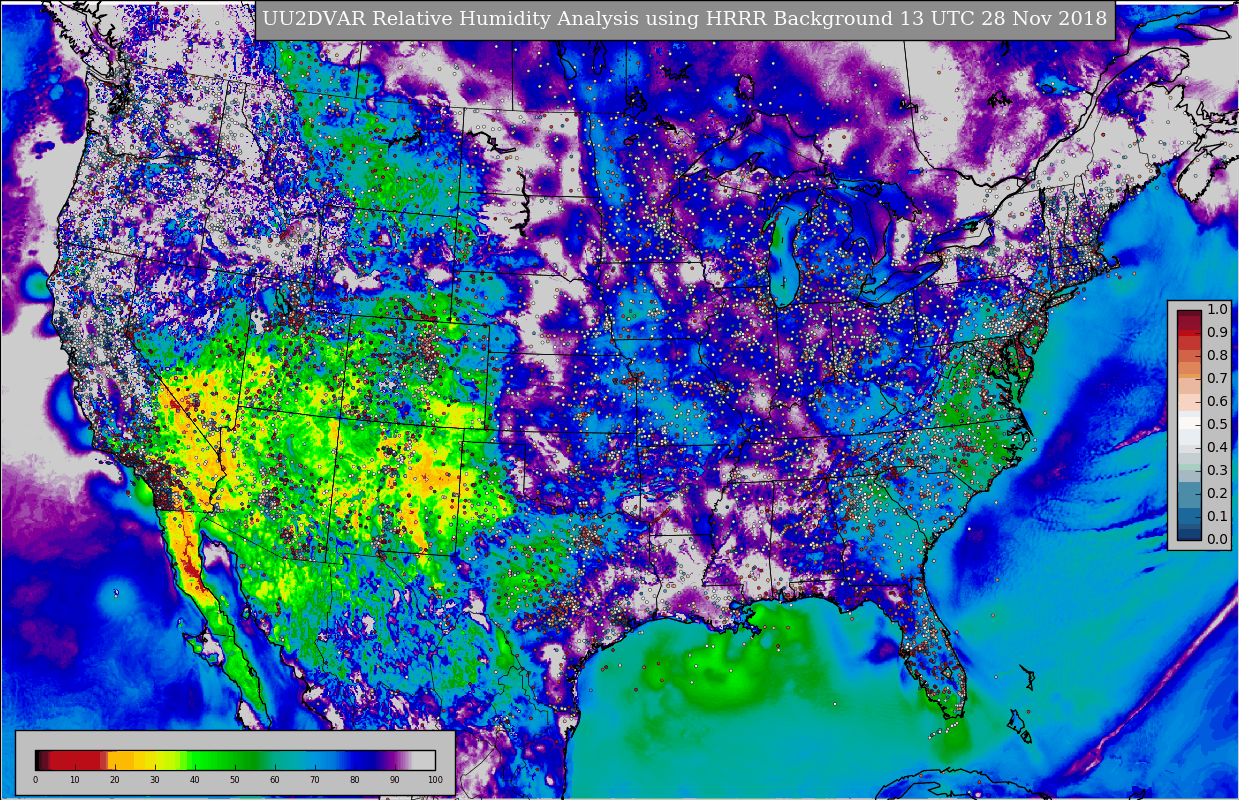Click the "0.1" label on right colorbar
This screenshot has height=800, width=1239.
click(x=1217, y=516)
